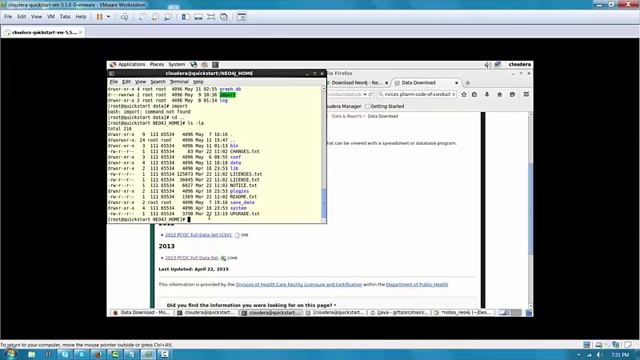Click the Firefox reload button

[371, 94]
